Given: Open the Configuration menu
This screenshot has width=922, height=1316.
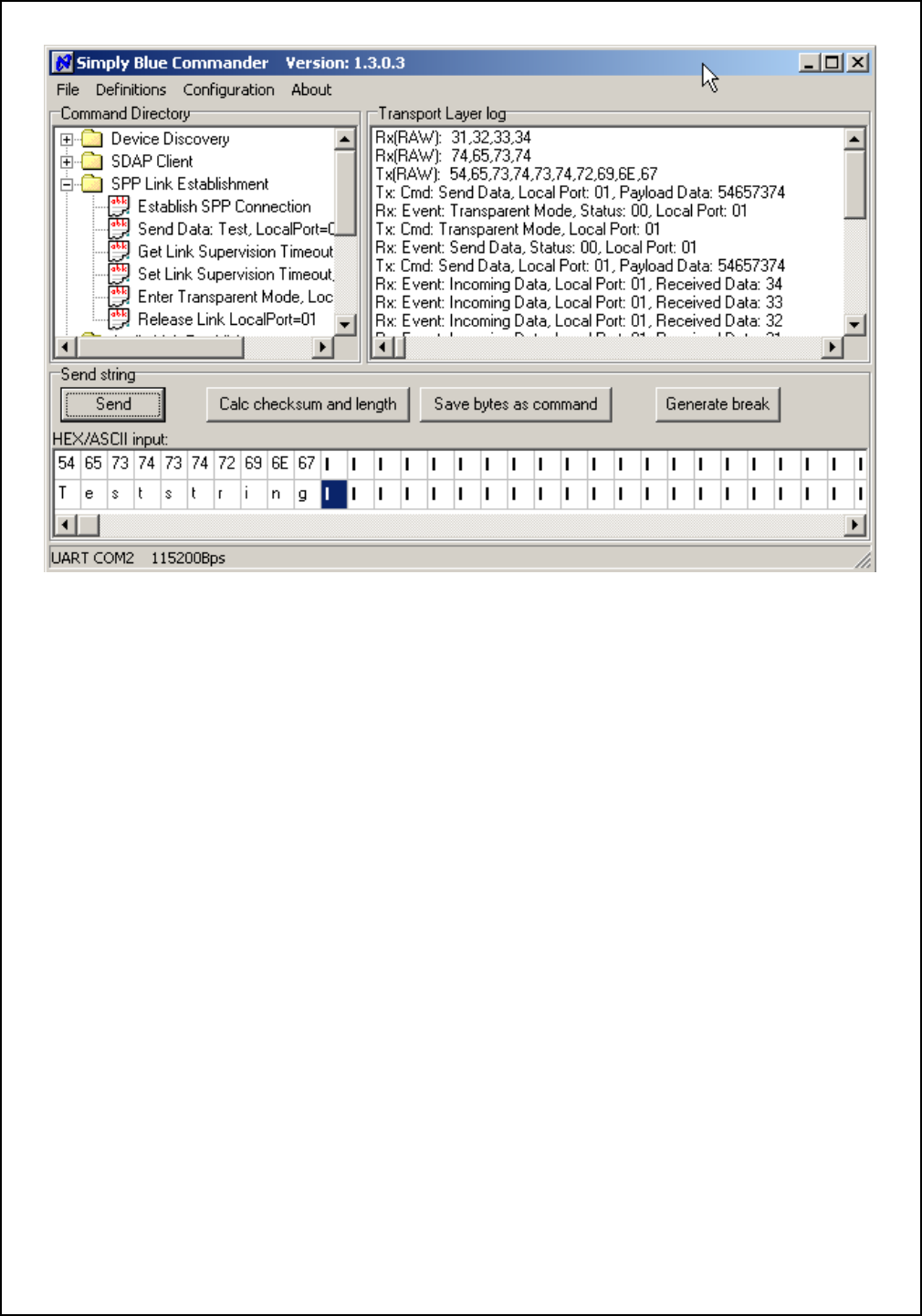Looking at the screenshot, I should [228, 89].
